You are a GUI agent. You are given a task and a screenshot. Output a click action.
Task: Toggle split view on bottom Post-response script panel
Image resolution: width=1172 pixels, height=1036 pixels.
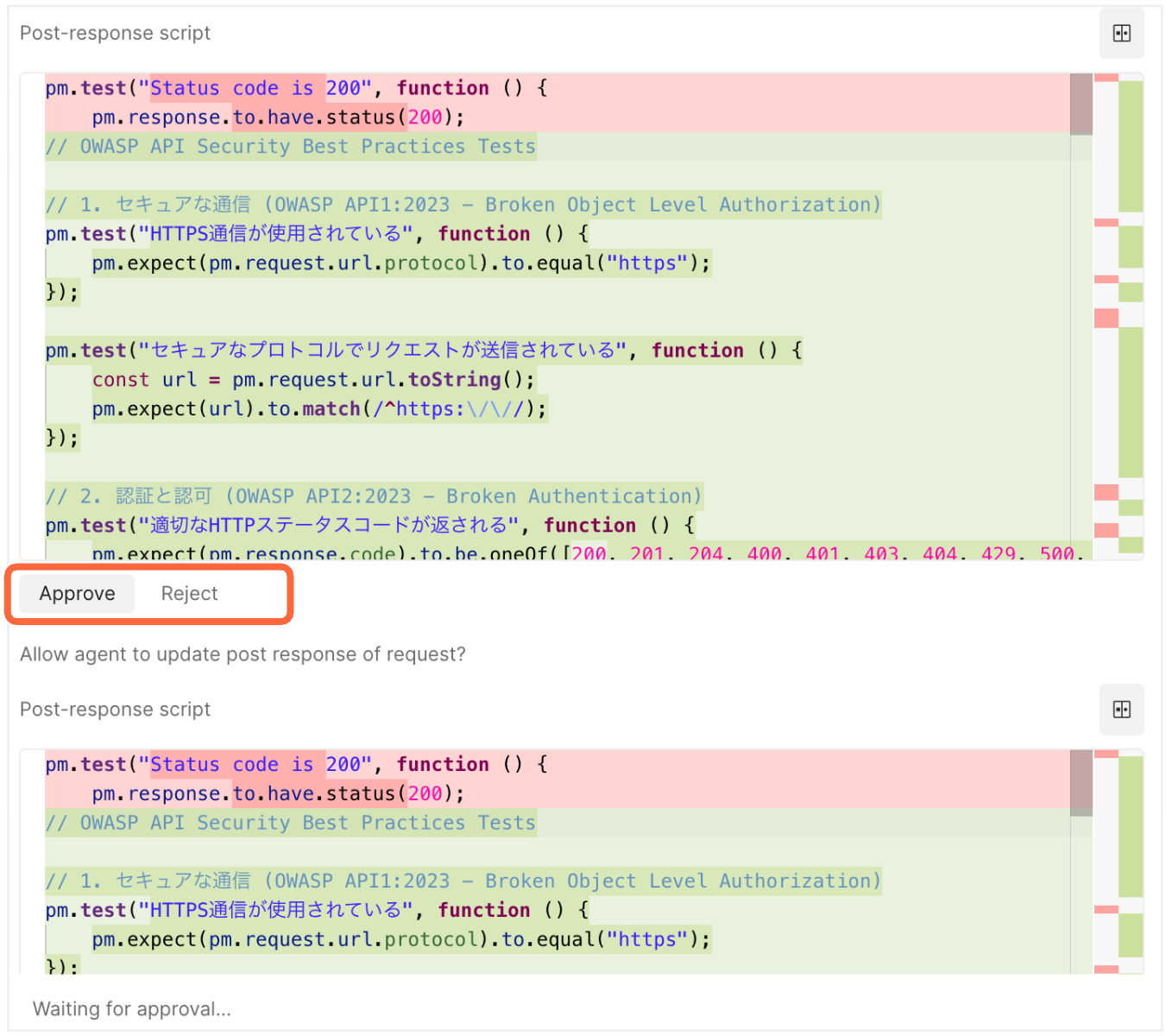click(1121, 709)
